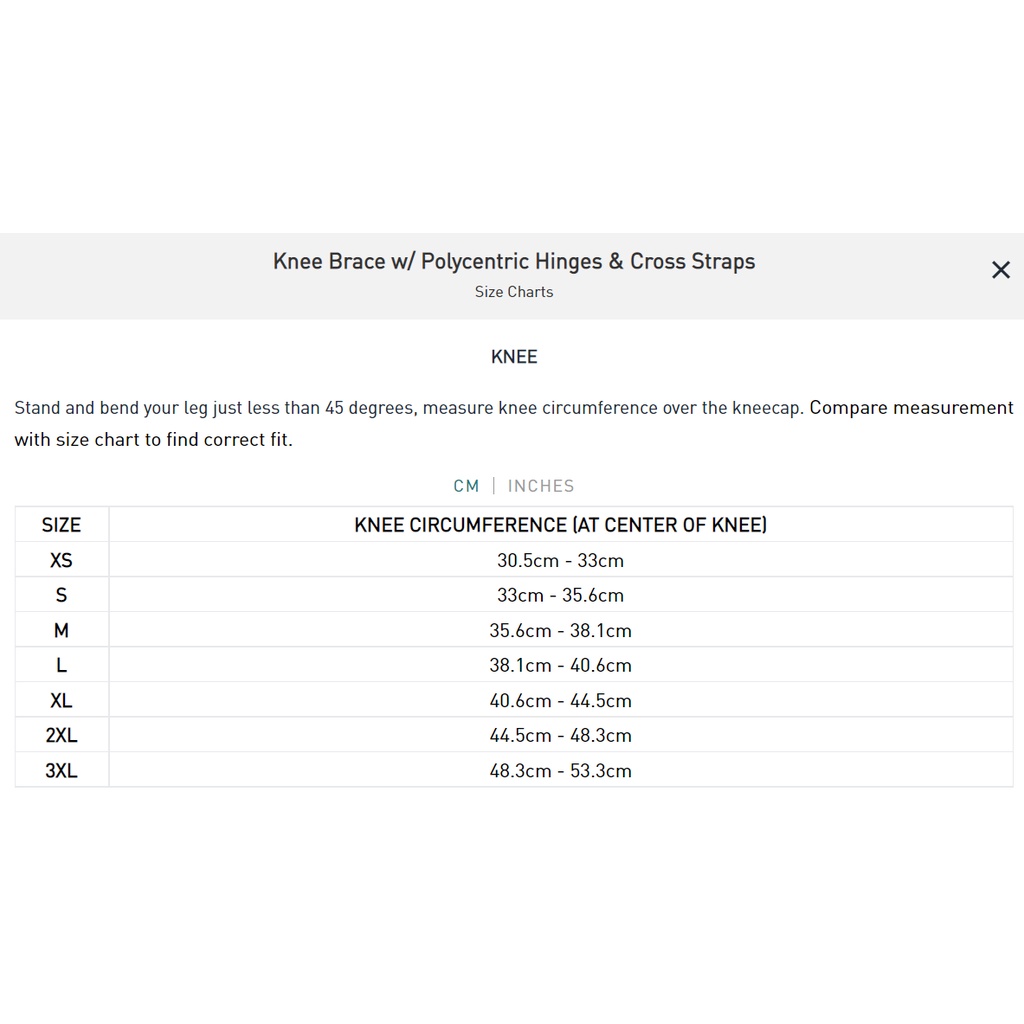Switch units to CM
1024x1024 pixels.
coord(466,486)
